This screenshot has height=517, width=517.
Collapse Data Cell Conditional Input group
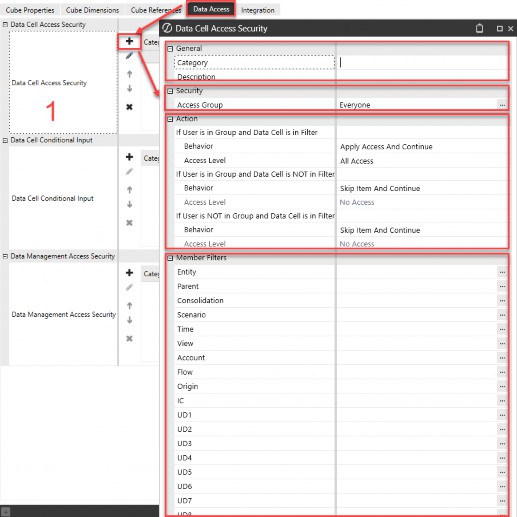coord(5,140)
